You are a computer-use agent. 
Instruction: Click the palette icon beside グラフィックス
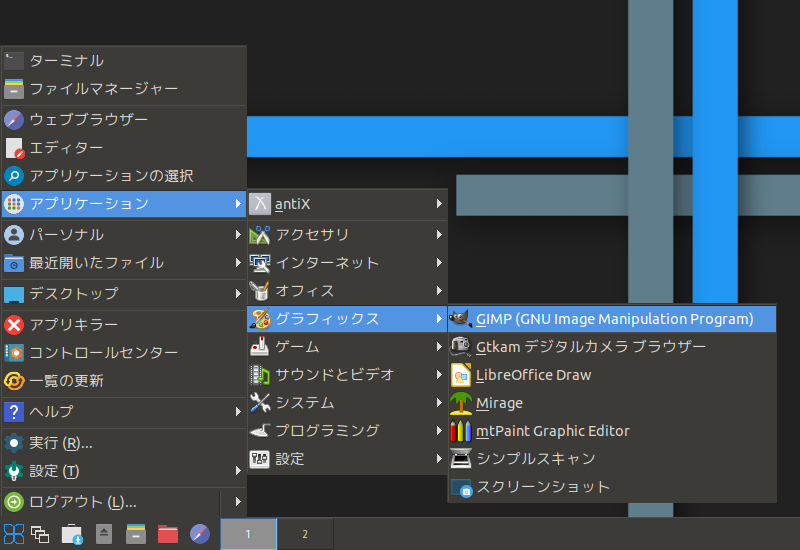[260, 319]
